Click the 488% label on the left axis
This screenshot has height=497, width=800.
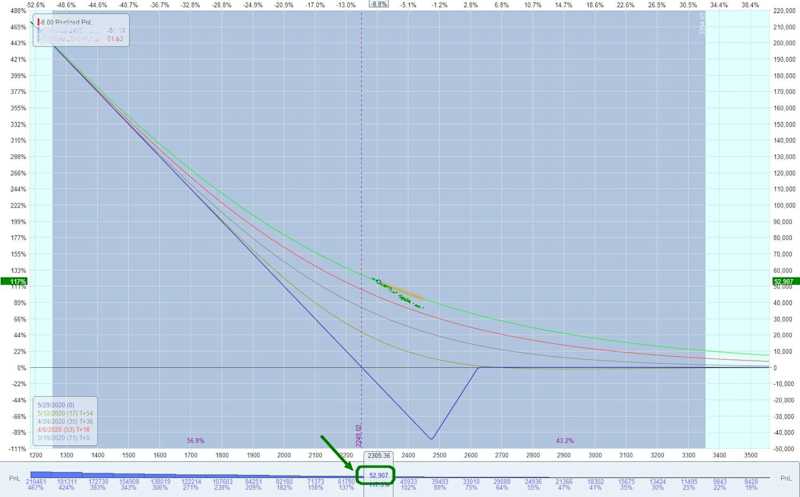18,11
